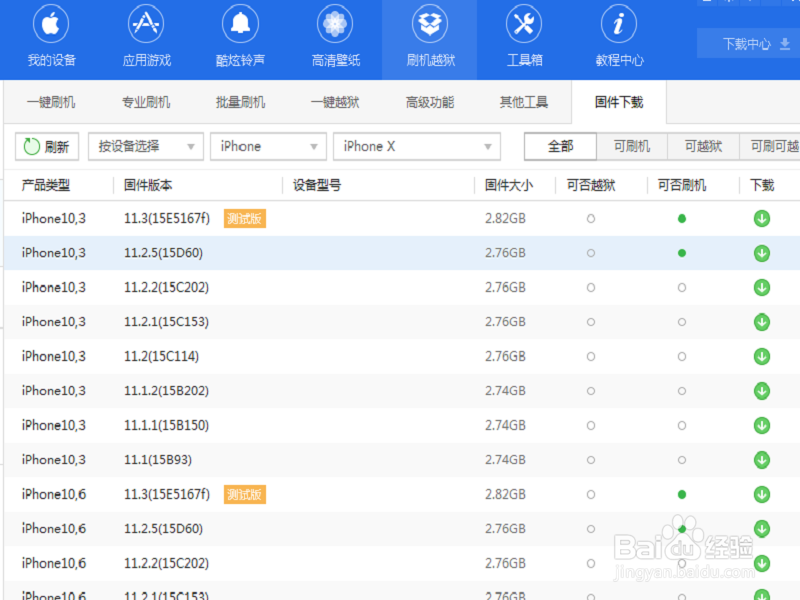800x600 pixels.
Task: Switch to the 一键越狱 tab
Action: tap(335, 103)
